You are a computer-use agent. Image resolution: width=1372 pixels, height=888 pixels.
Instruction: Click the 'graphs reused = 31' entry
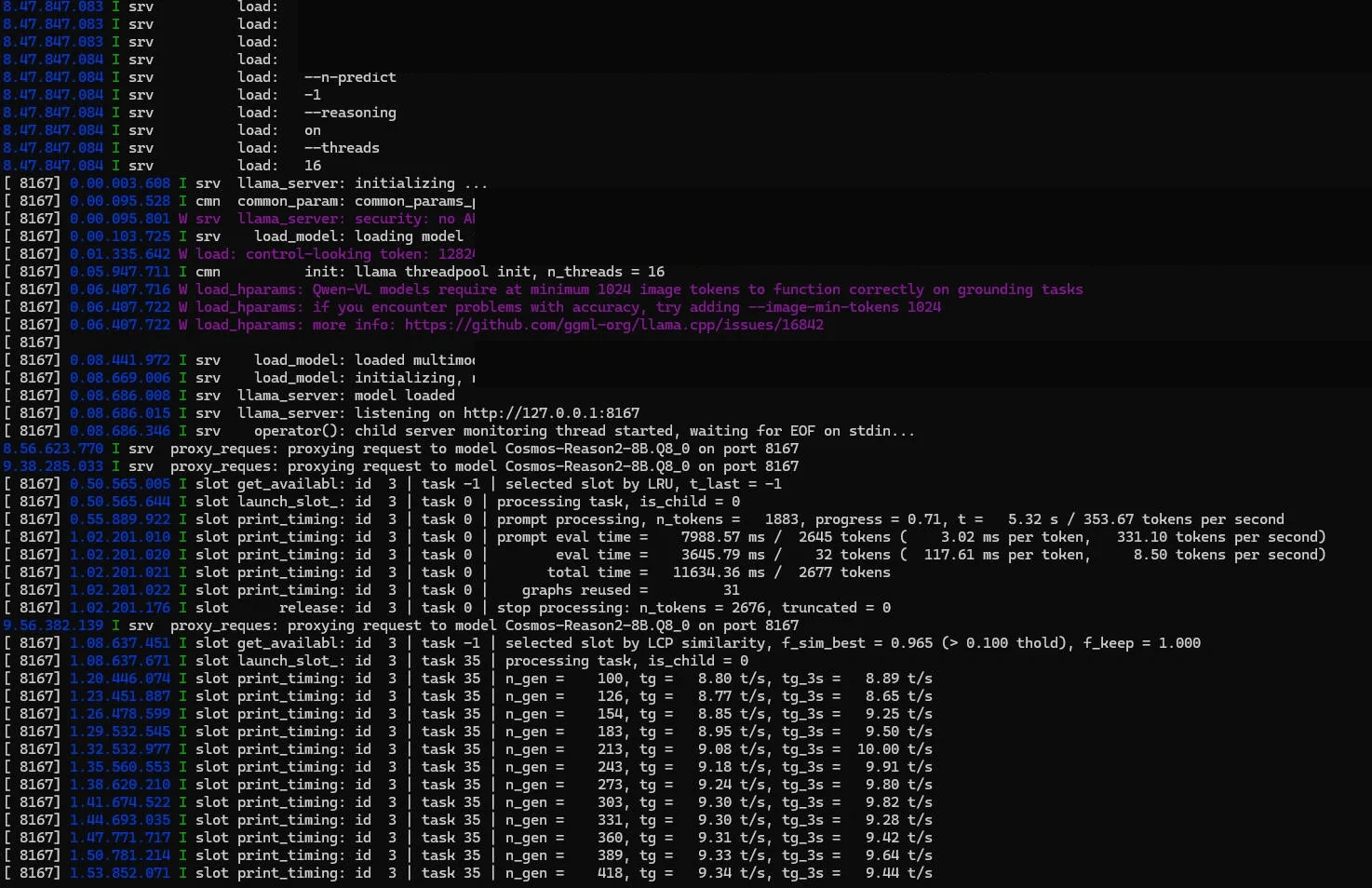click(630, 590)
